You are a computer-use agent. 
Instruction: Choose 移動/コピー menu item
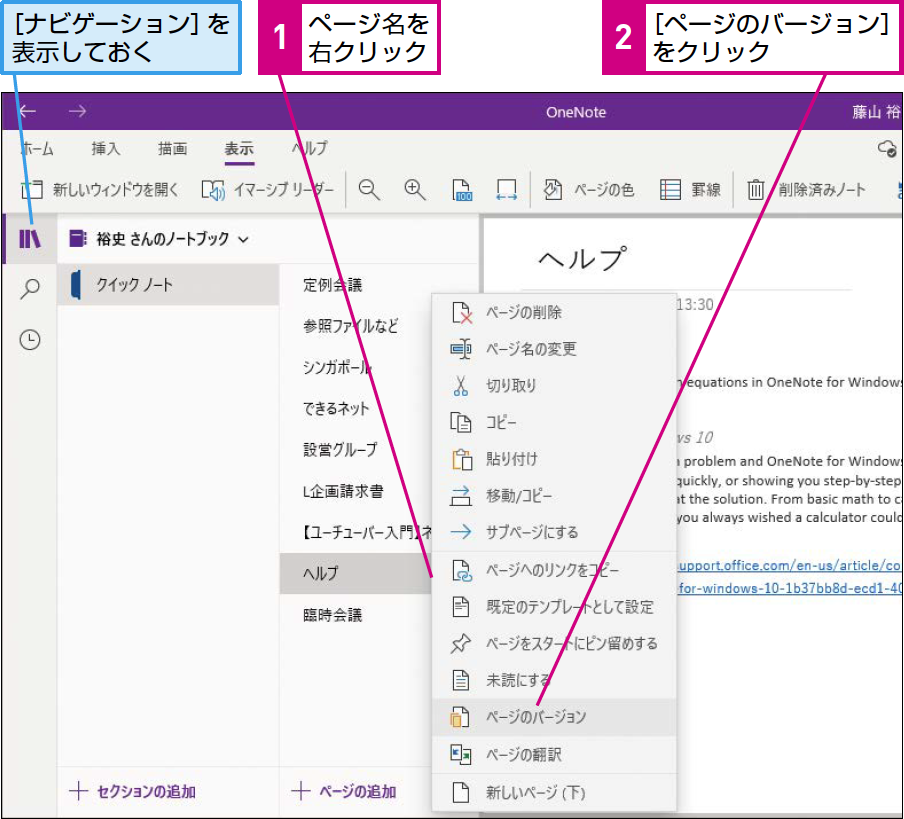(554, 496)
